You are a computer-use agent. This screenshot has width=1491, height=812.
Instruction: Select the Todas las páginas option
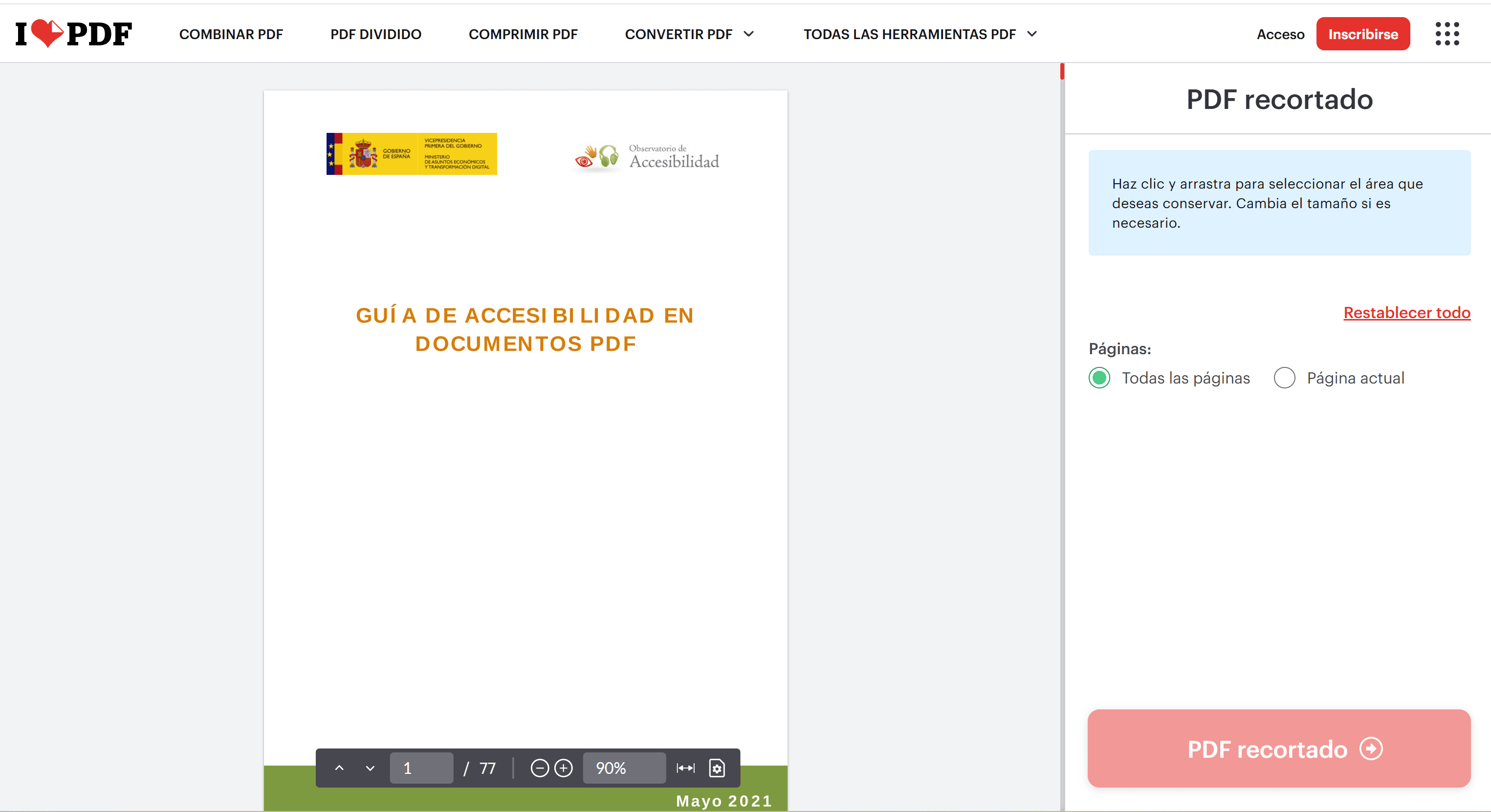point(1100,378)
